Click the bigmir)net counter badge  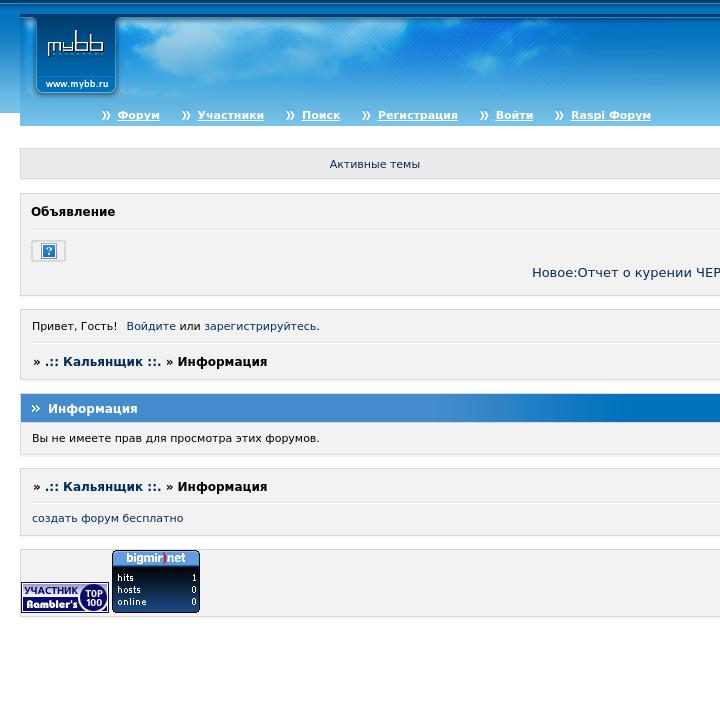click(x=156, y=581)
